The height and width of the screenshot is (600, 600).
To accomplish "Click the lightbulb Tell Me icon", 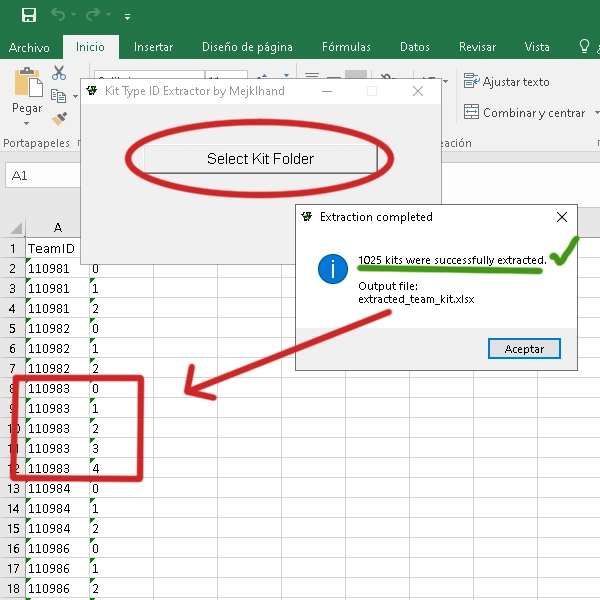I will (584, 46).
